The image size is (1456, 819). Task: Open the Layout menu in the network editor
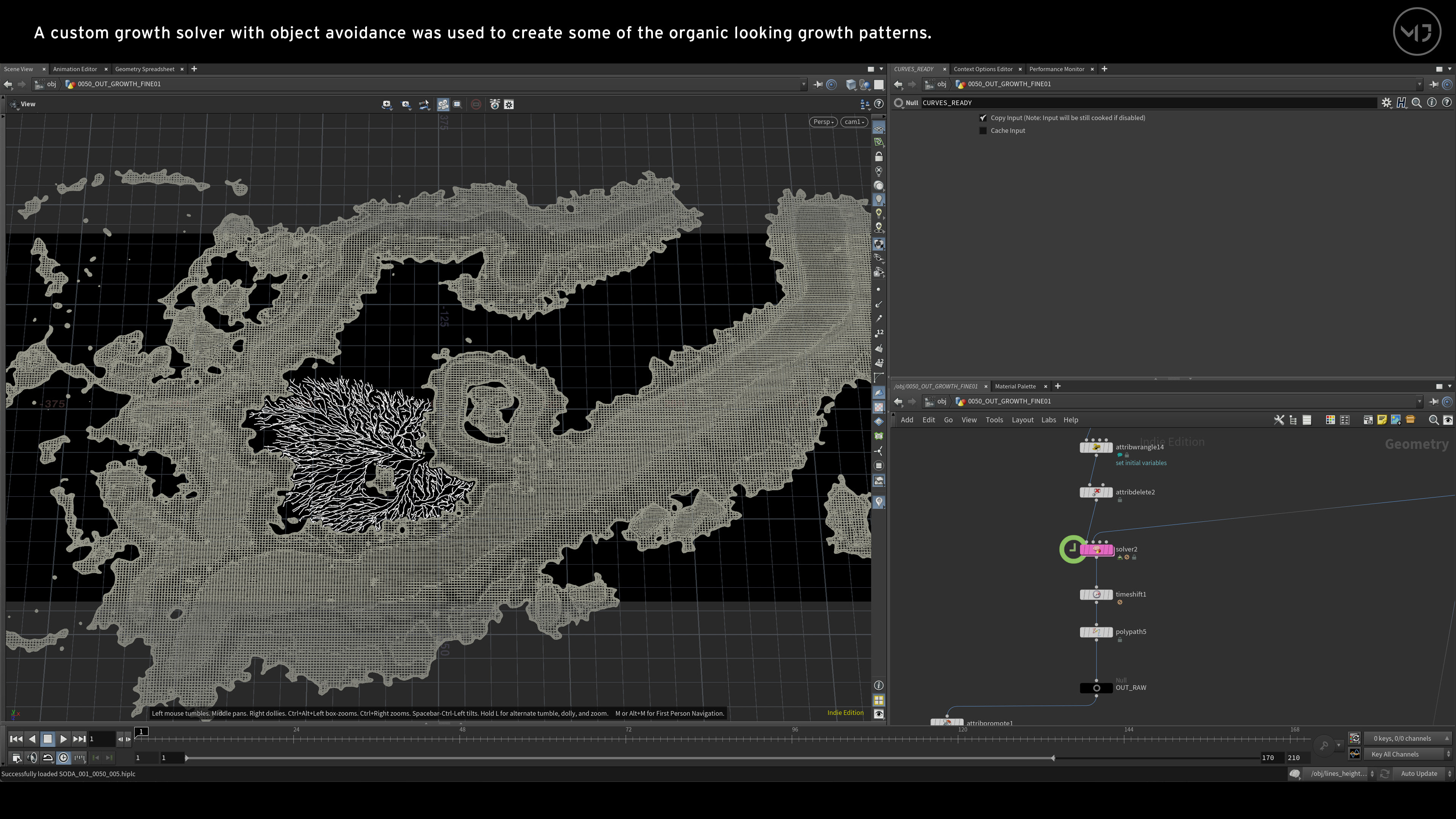pos(1022,420)
